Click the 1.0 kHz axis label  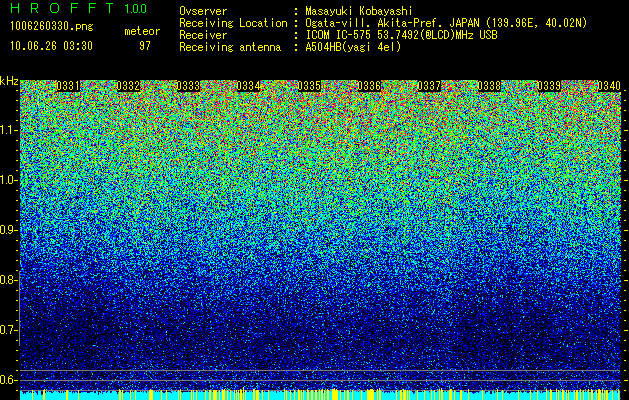click(x=9, y=180)
